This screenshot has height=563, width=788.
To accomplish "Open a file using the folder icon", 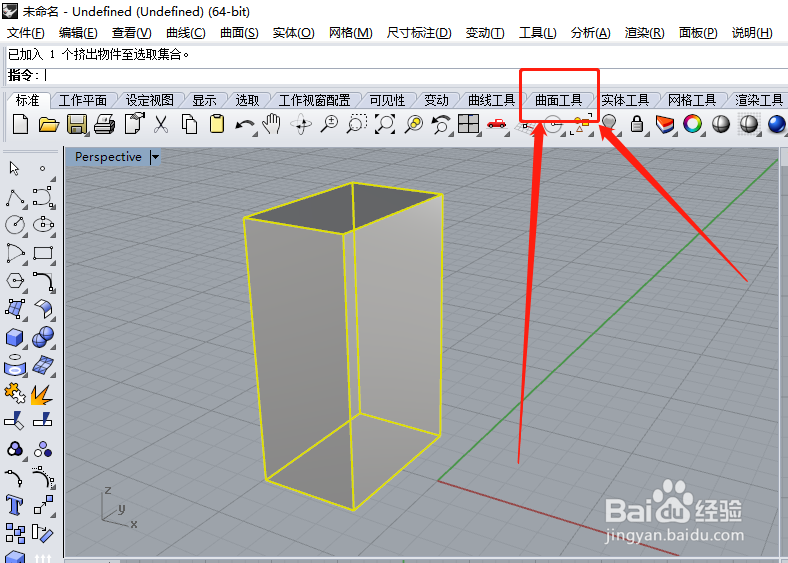I will coord(49,124).
